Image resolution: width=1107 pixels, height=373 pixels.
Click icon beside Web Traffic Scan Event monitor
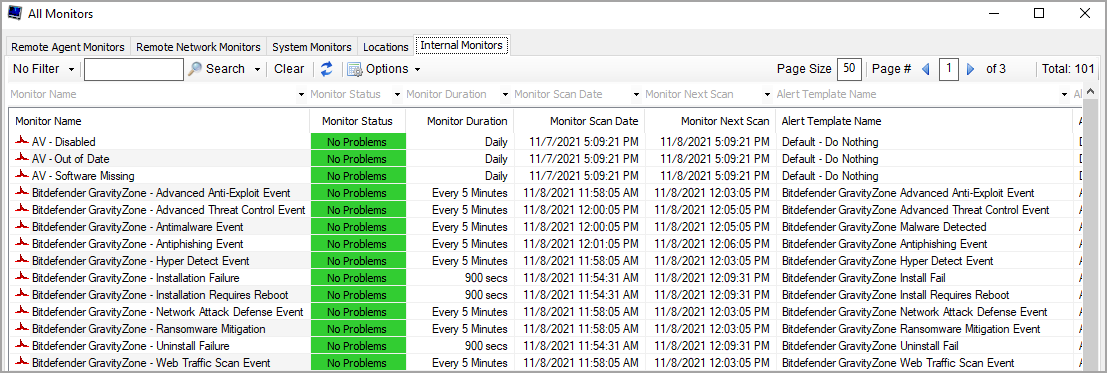click(x=23, y=362)
